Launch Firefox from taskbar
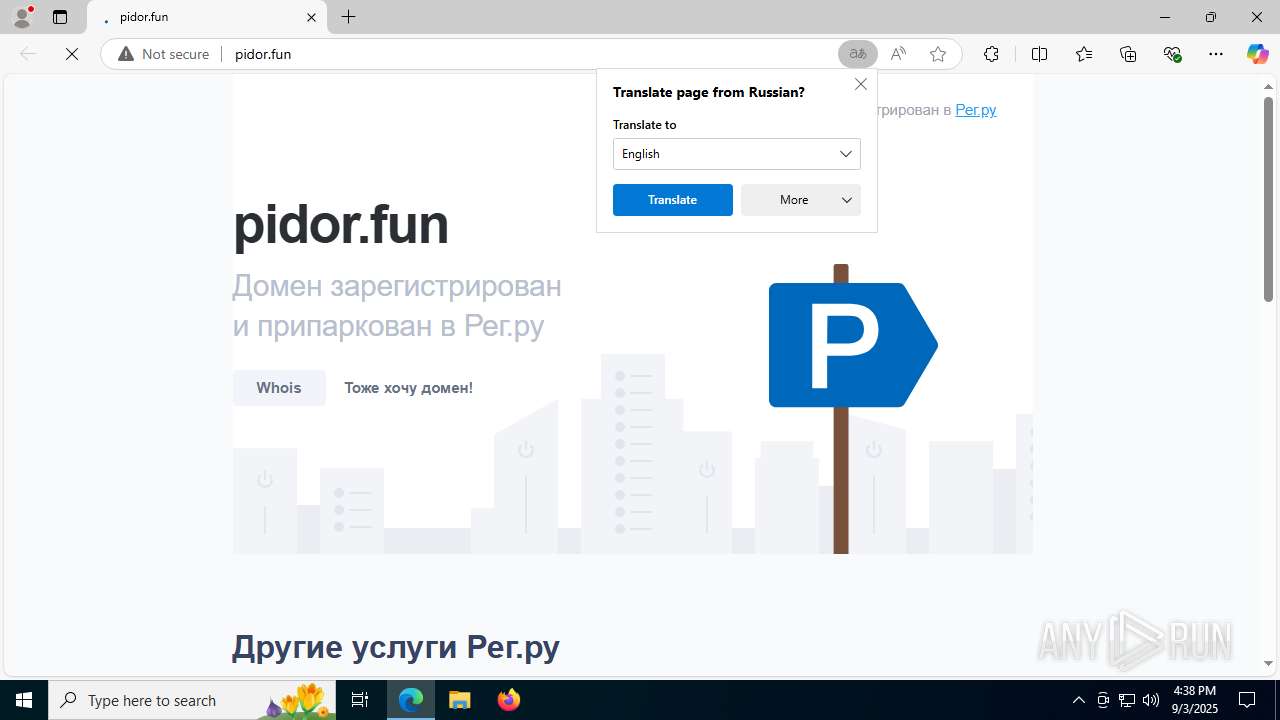Image resolution: width=1280 pixels, height=720 pixels. 509,700
